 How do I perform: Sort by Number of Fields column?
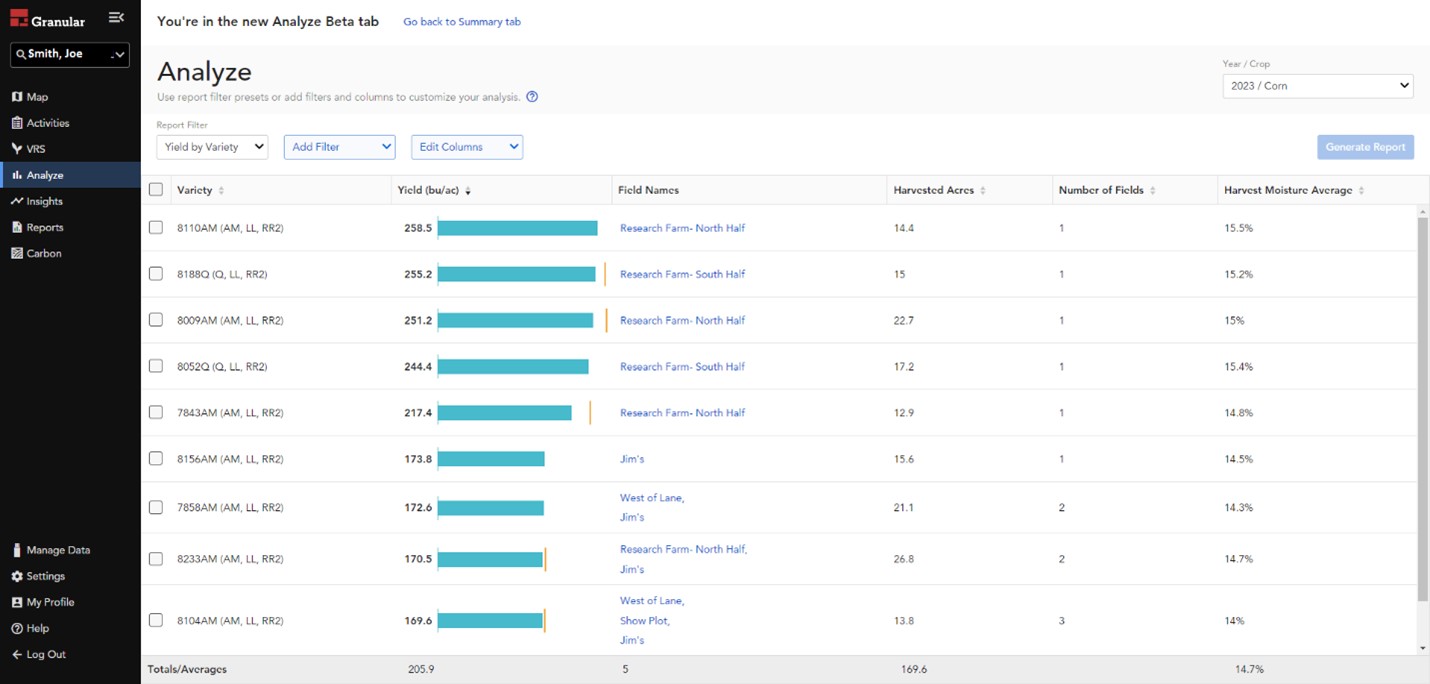pos(1152,191)
